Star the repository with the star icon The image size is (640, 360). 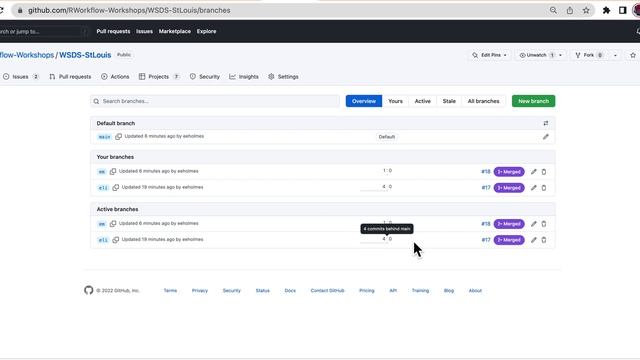coord(633,55)
